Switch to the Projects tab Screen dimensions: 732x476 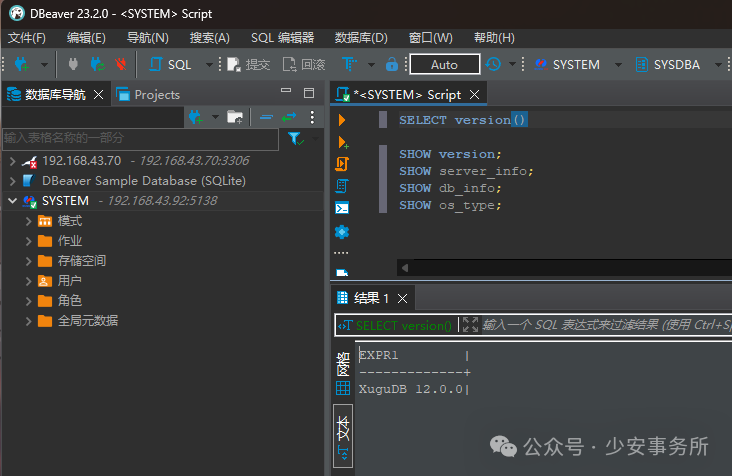[148, 95]
